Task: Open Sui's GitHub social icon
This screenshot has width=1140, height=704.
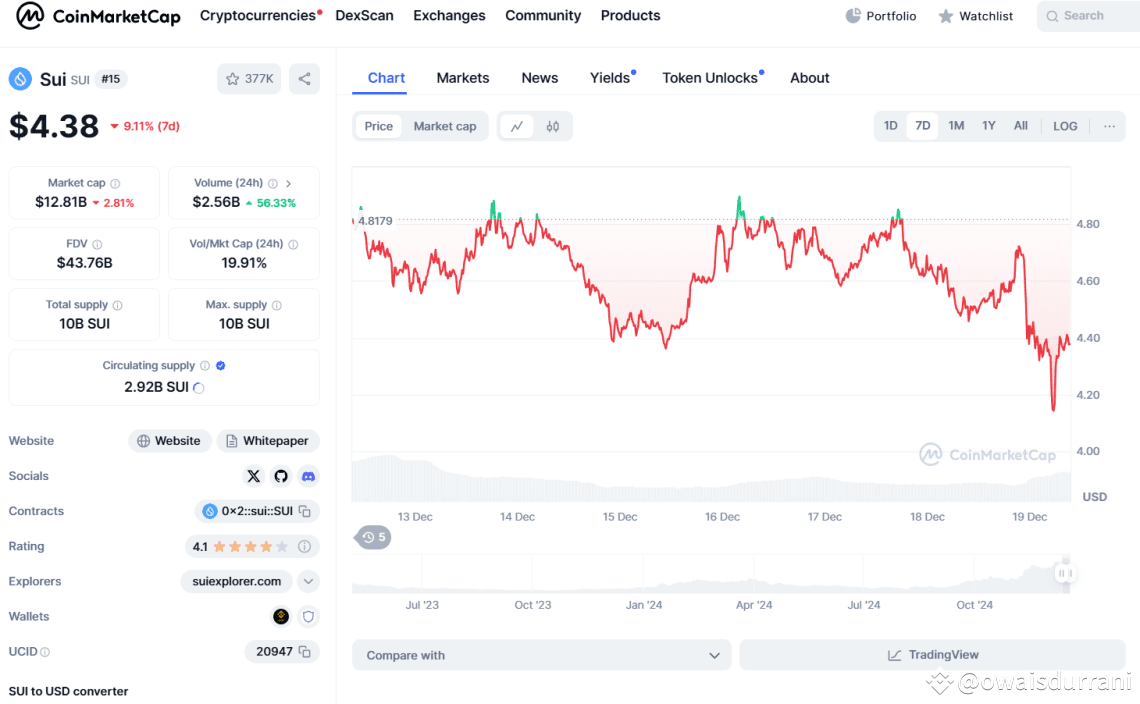Action: tap(281, 476)
